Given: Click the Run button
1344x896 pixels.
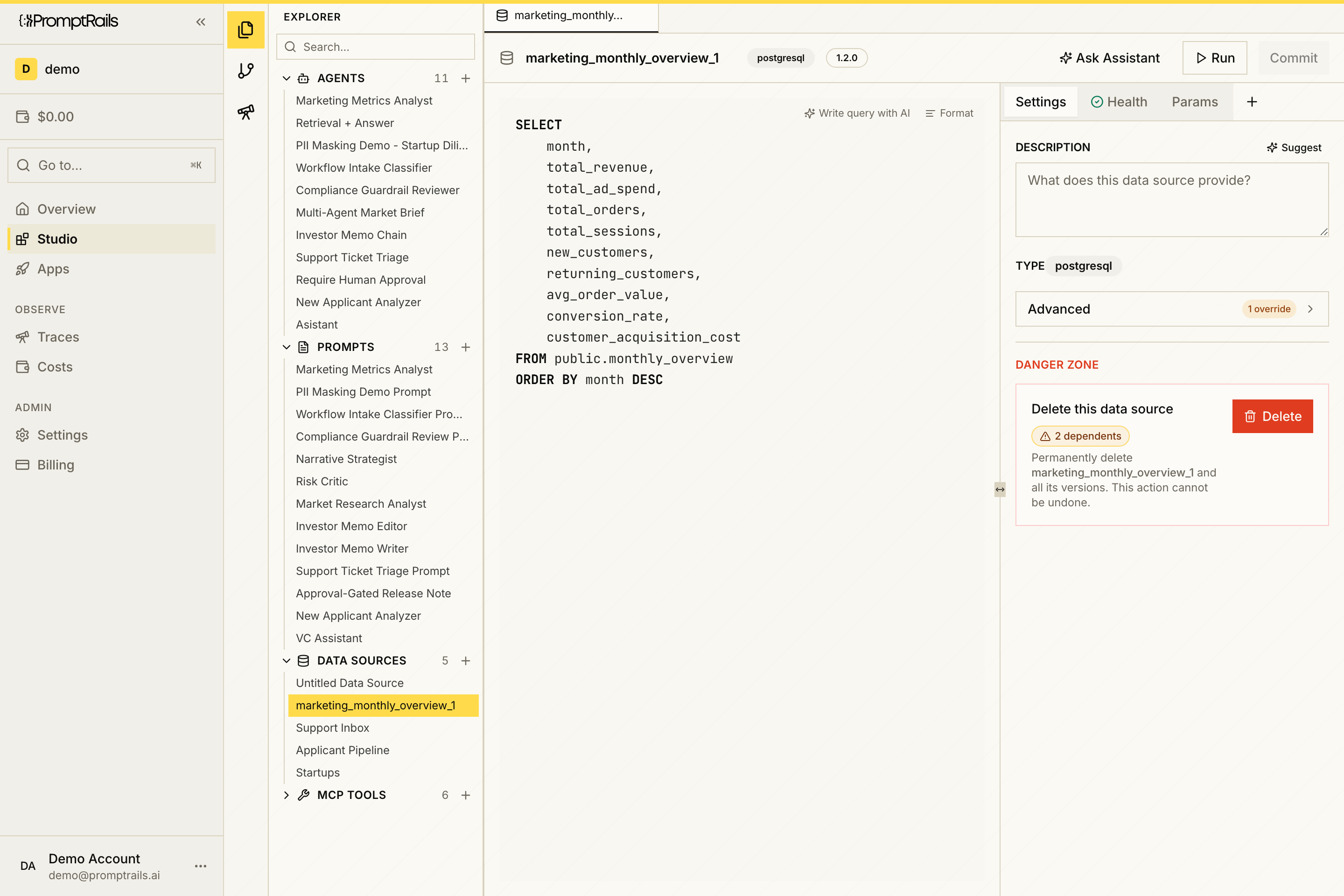Looking at the screenshot, I should click(x=1215, y=58).
